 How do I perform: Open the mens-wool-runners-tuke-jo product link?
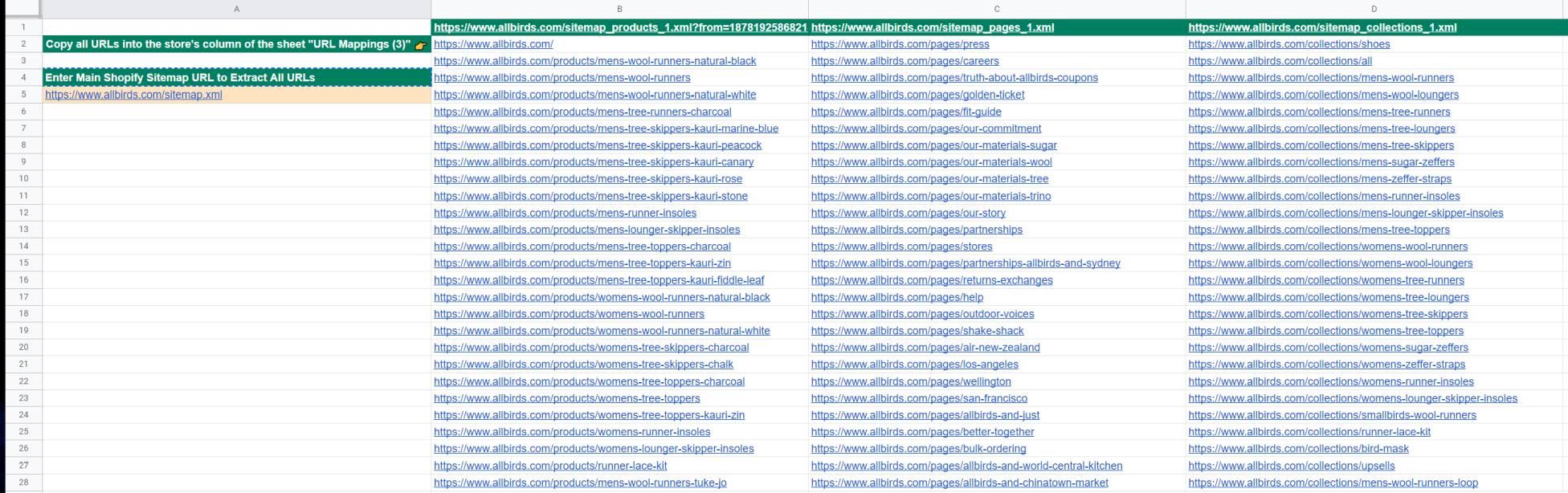pyautogui.click(x=580, y=483)
